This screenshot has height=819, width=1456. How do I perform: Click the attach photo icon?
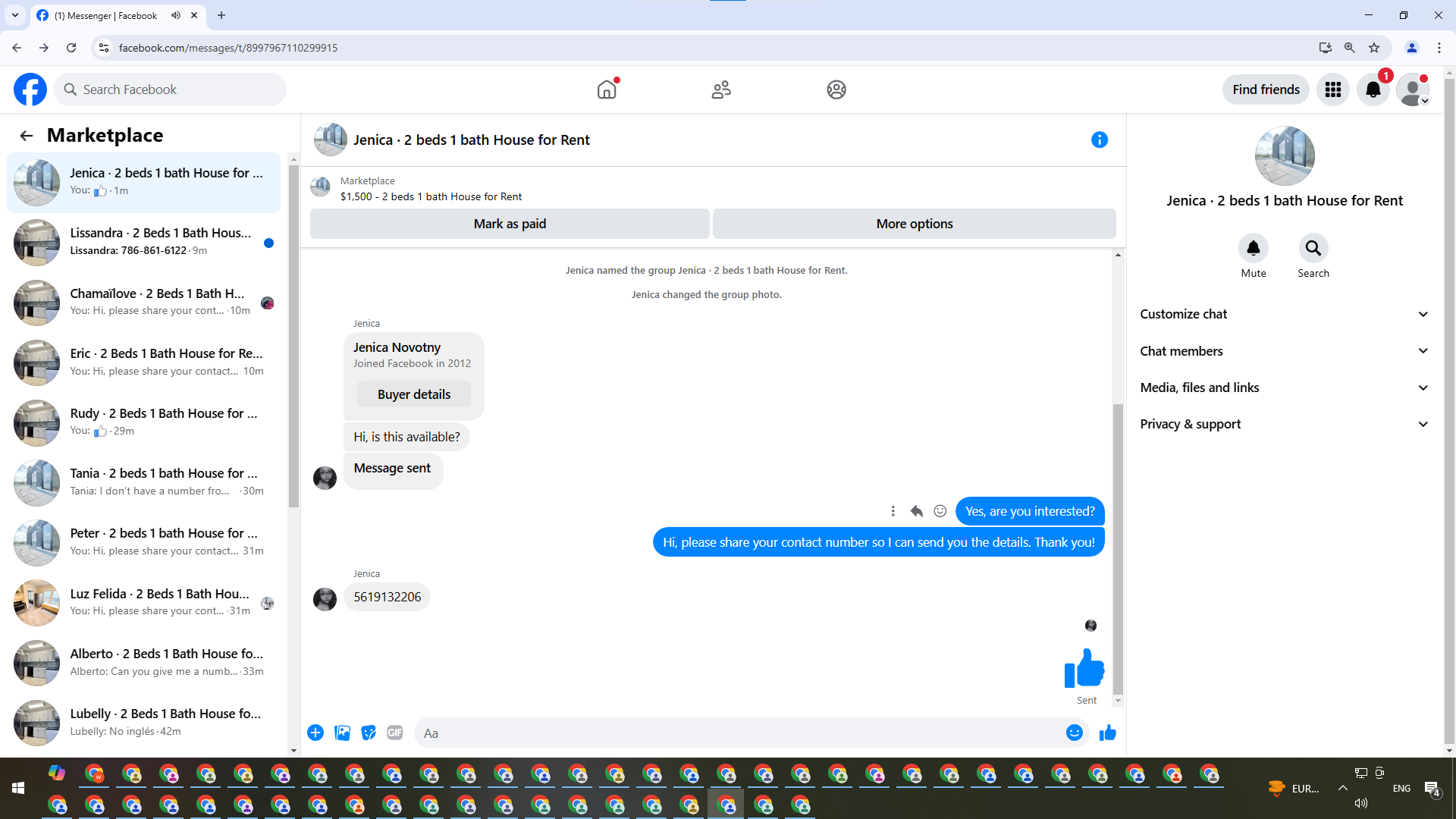point(342,733)
